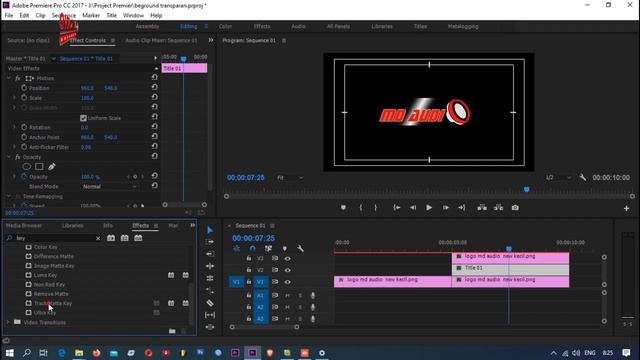Viewport: 640px width, 360px height.
Task: Click Program monitor playhead scrubber
Action: click(x=527, y=189)
